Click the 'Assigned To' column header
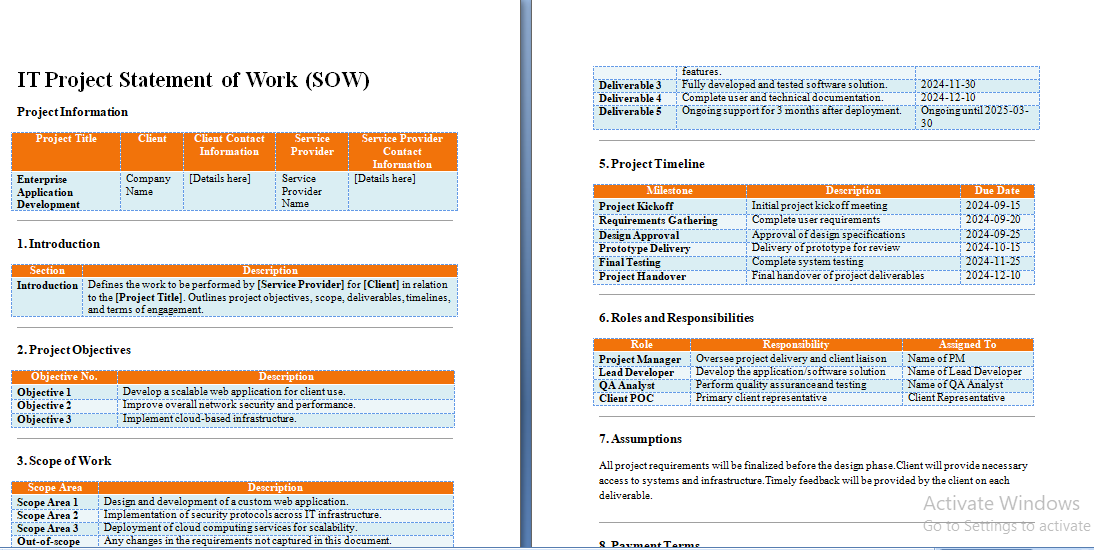 pos(967,345)
